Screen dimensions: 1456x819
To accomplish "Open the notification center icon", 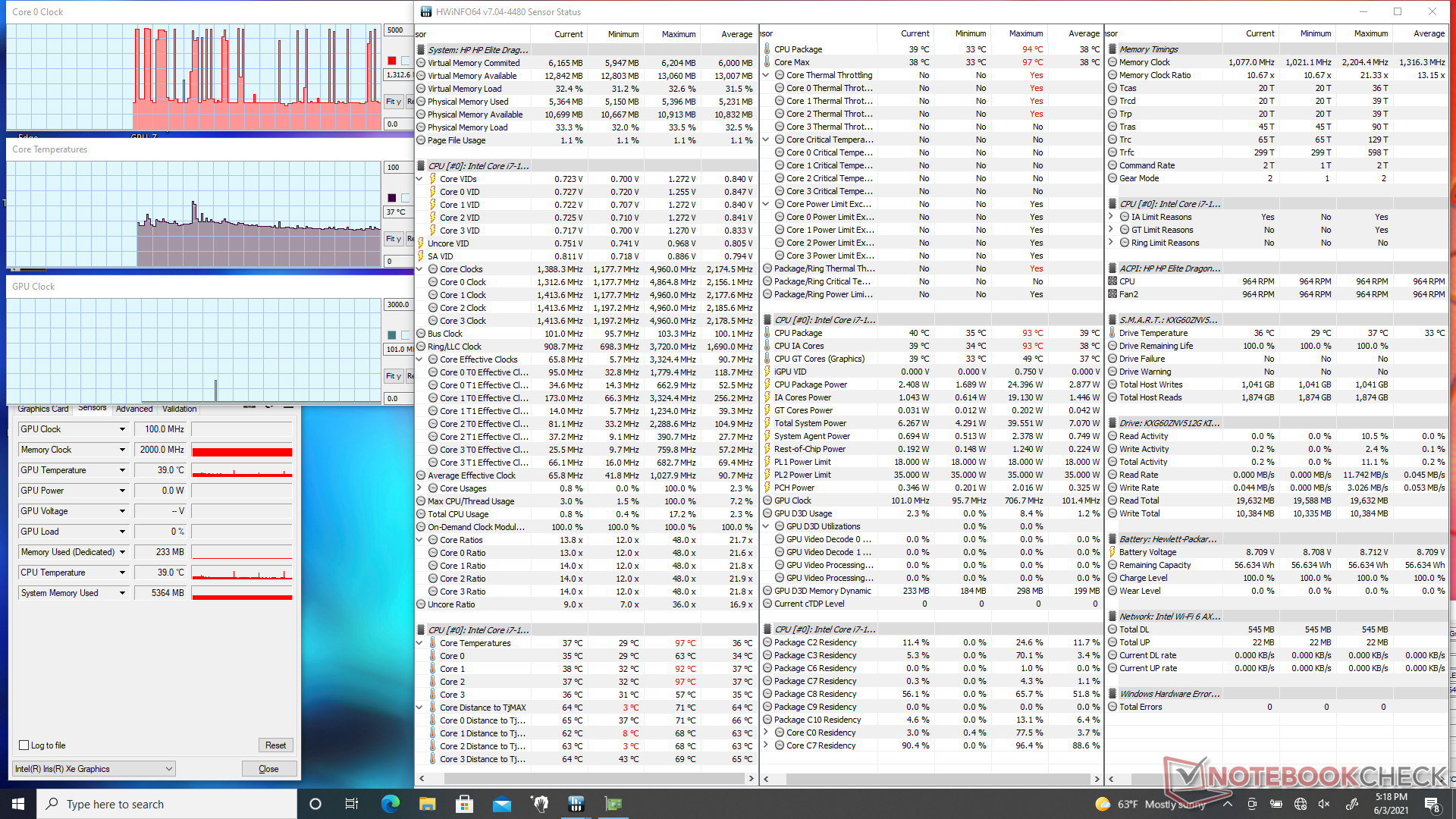I will (1432, 804).
